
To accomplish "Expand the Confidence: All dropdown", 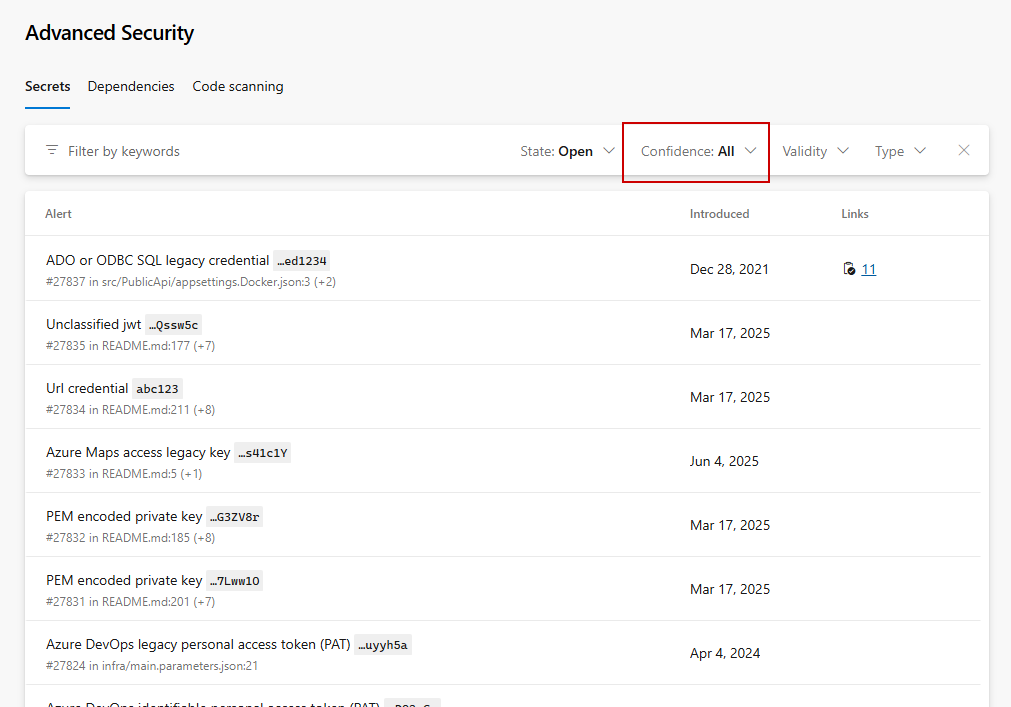I will coord(697,151).
